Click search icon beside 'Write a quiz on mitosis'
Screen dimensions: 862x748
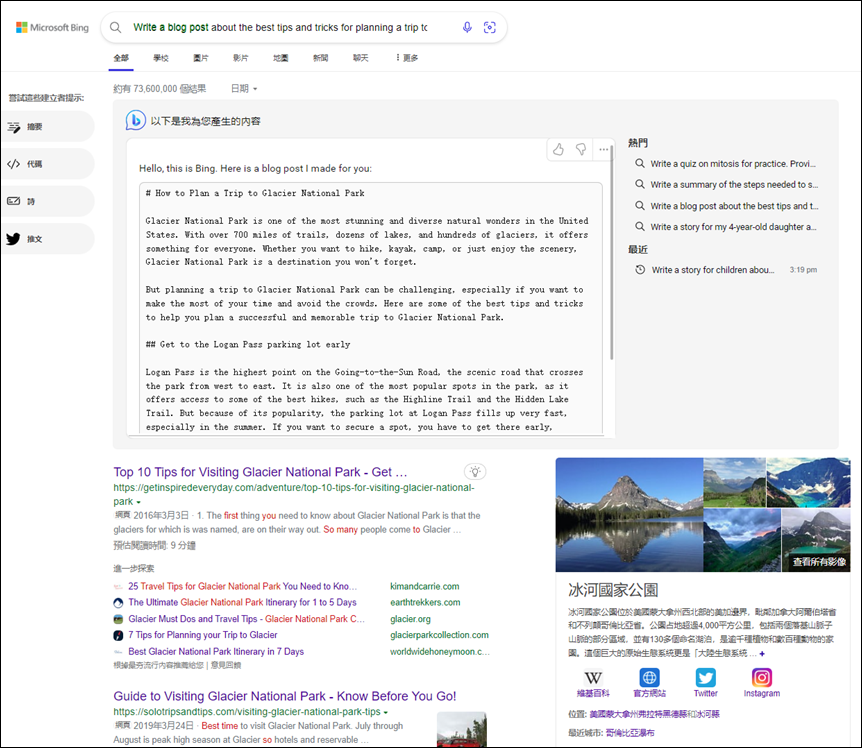[x=640, y=163]
